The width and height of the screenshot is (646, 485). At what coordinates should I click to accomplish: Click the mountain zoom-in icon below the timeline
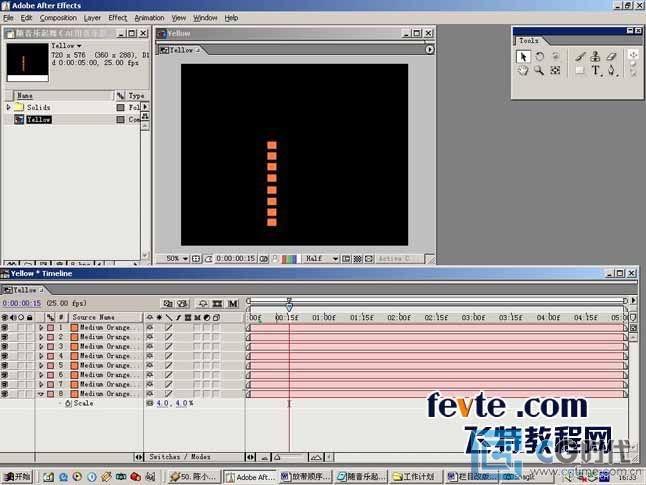pos(316,457)
